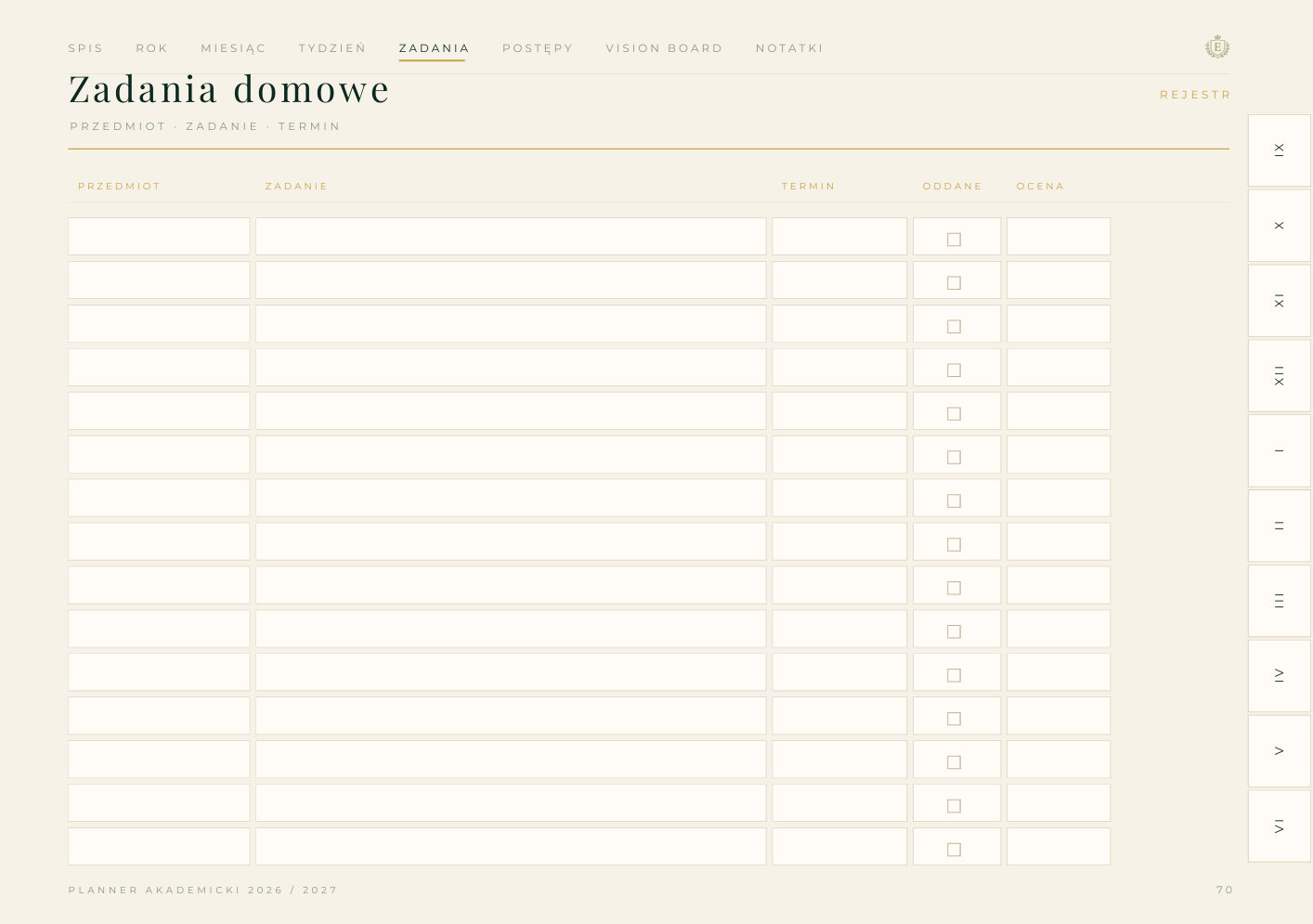Screen dimensions: 1313x924
Task: Tick the ODDANE checkbox in the third row
Action: 954,327
